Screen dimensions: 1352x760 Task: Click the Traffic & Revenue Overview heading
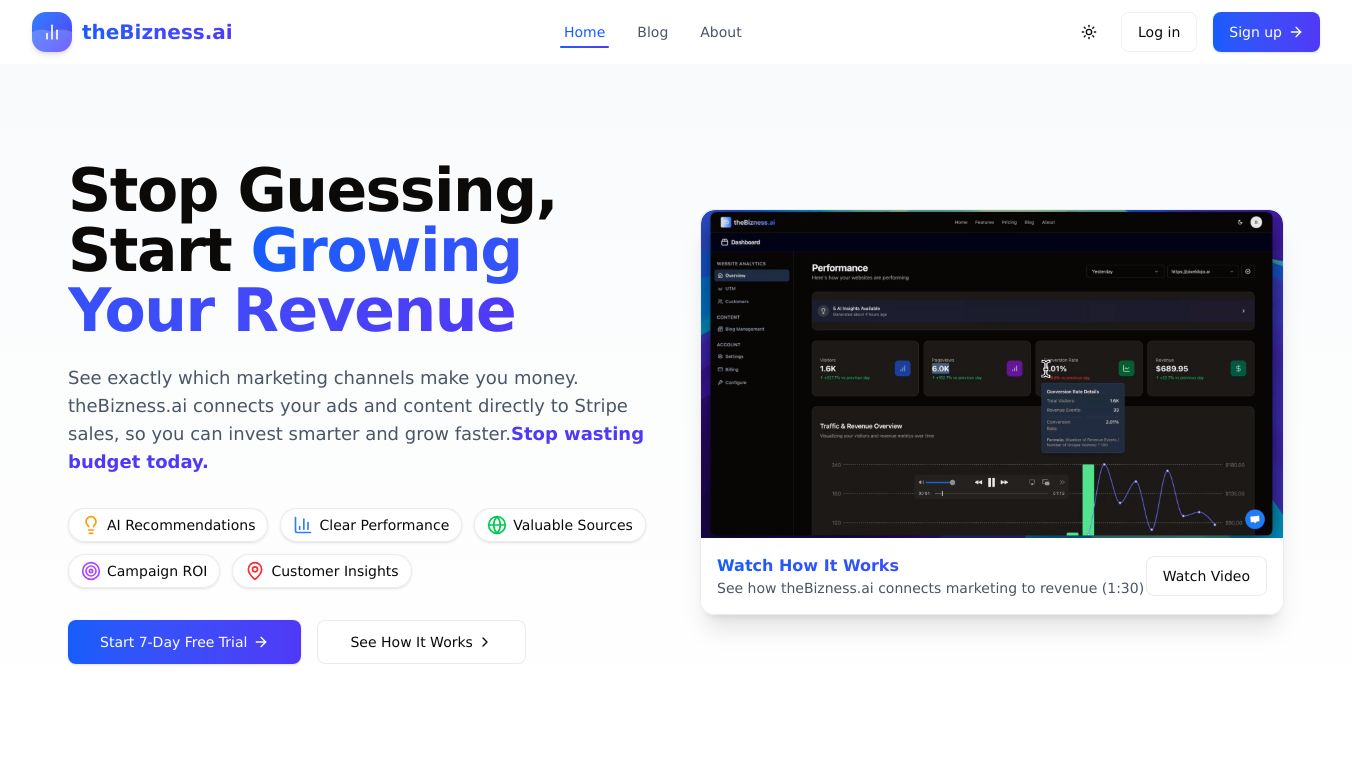click(861, 426)
